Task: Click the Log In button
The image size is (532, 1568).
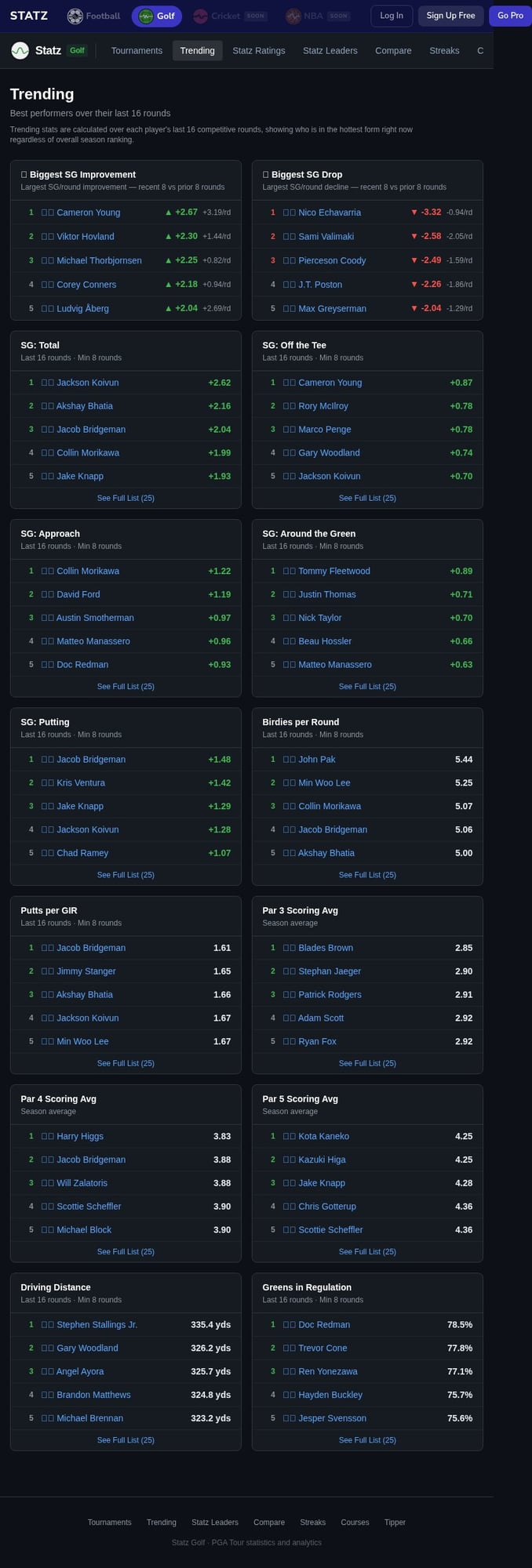Action: [392, 16]
